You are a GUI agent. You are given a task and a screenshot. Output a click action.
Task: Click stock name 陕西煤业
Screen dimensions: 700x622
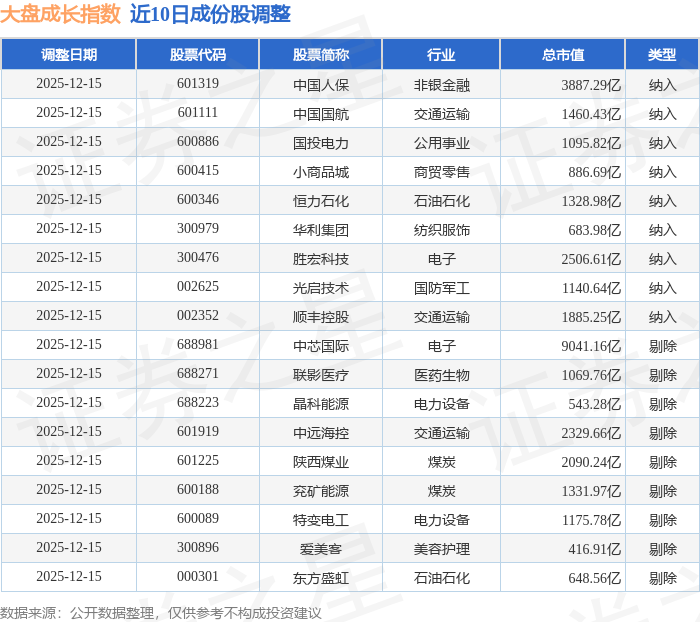[321, 462]
